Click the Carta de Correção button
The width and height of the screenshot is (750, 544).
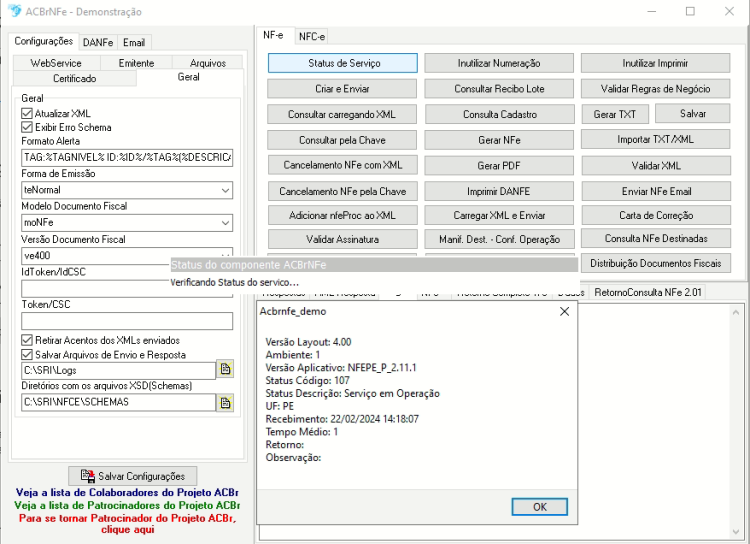[x=656, y=215]
